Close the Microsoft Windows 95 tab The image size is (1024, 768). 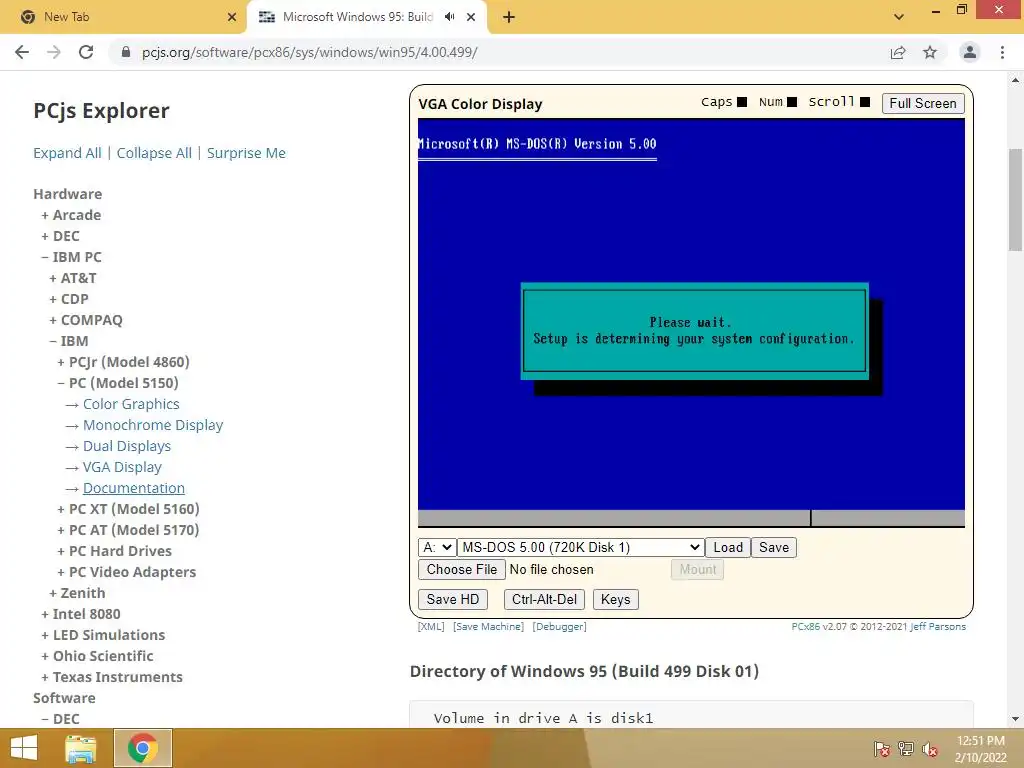point(471,17)
